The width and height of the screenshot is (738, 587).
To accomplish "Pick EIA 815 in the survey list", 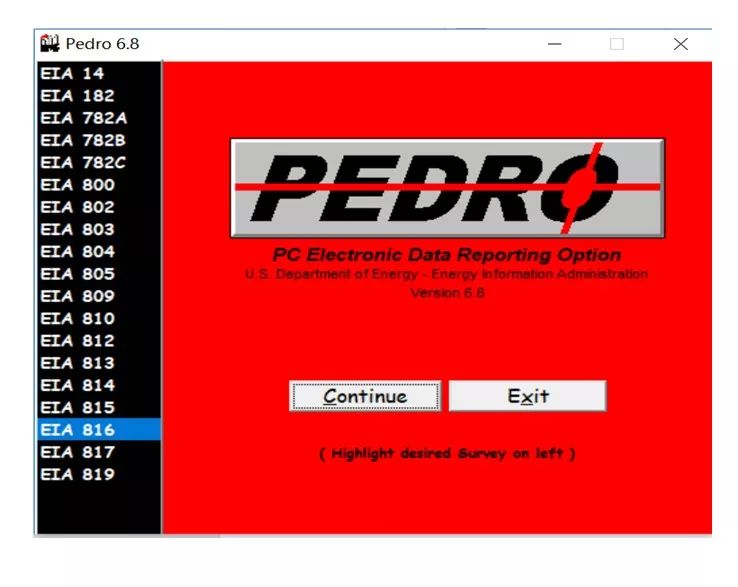I will coord(99,408).
